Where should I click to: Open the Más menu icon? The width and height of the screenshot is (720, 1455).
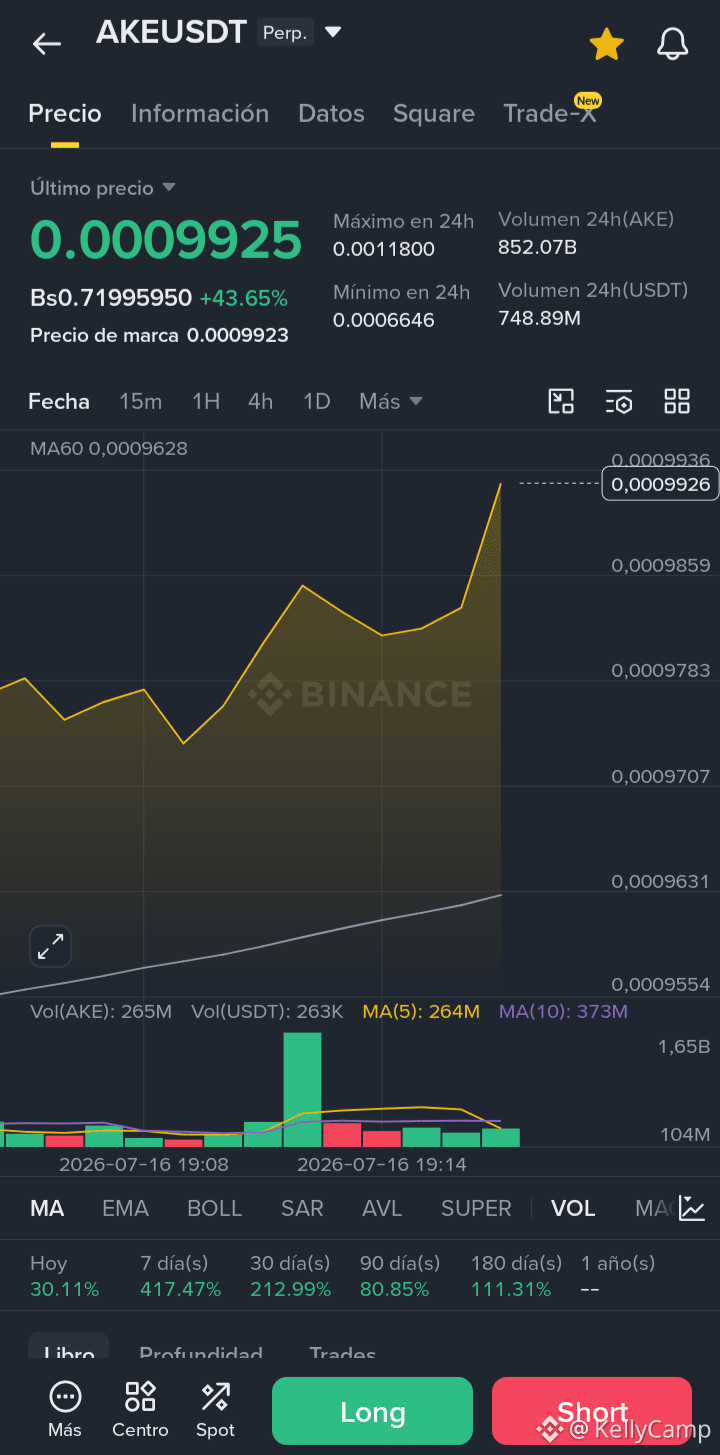tap(65, 1409)
